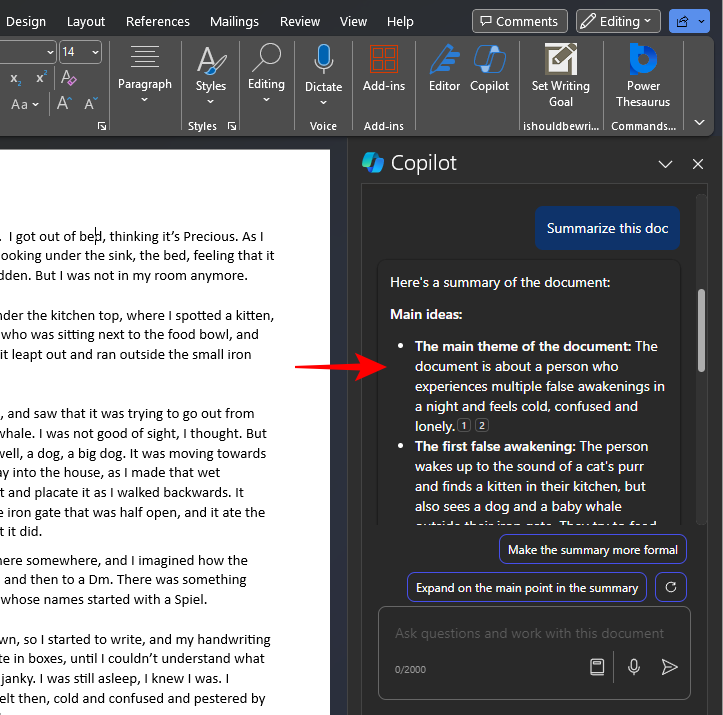Click the Main ideas heading text
723x715 pixels.
pos(426,314)
